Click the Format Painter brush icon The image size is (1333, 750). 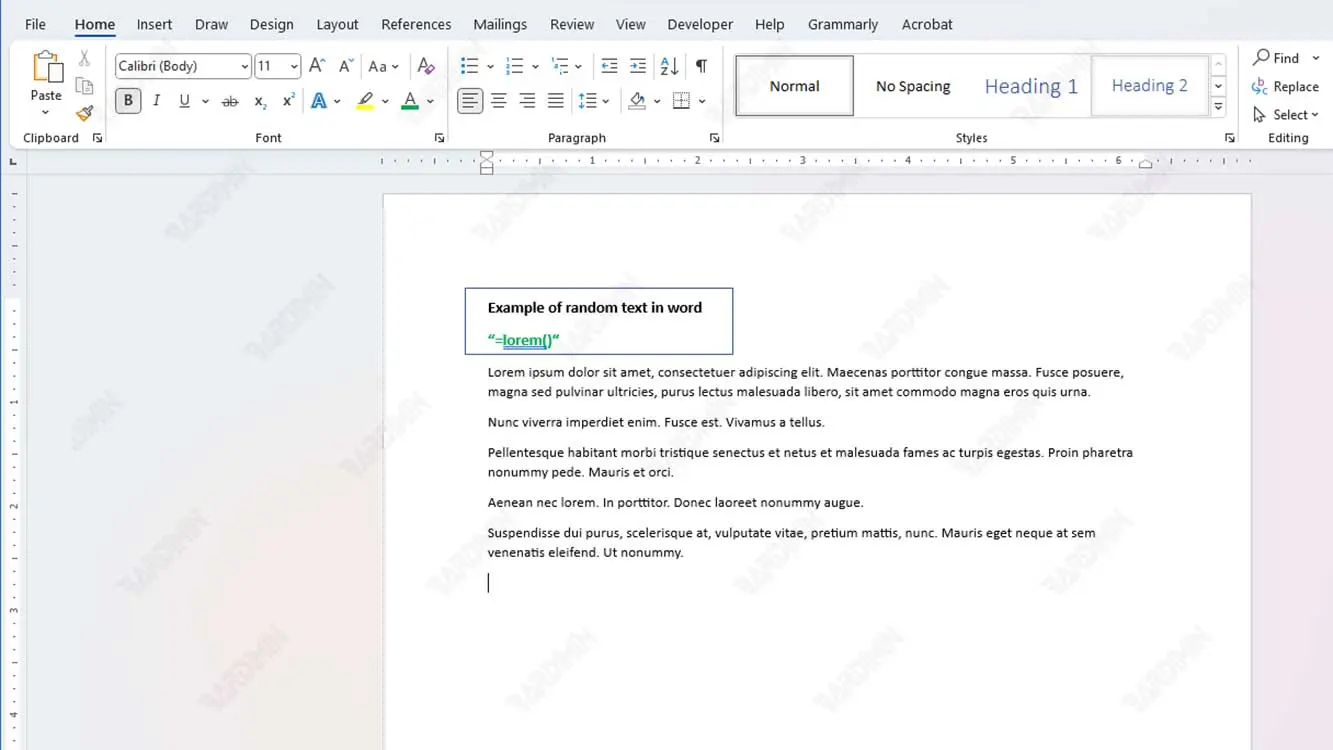(x=84, y=113)
